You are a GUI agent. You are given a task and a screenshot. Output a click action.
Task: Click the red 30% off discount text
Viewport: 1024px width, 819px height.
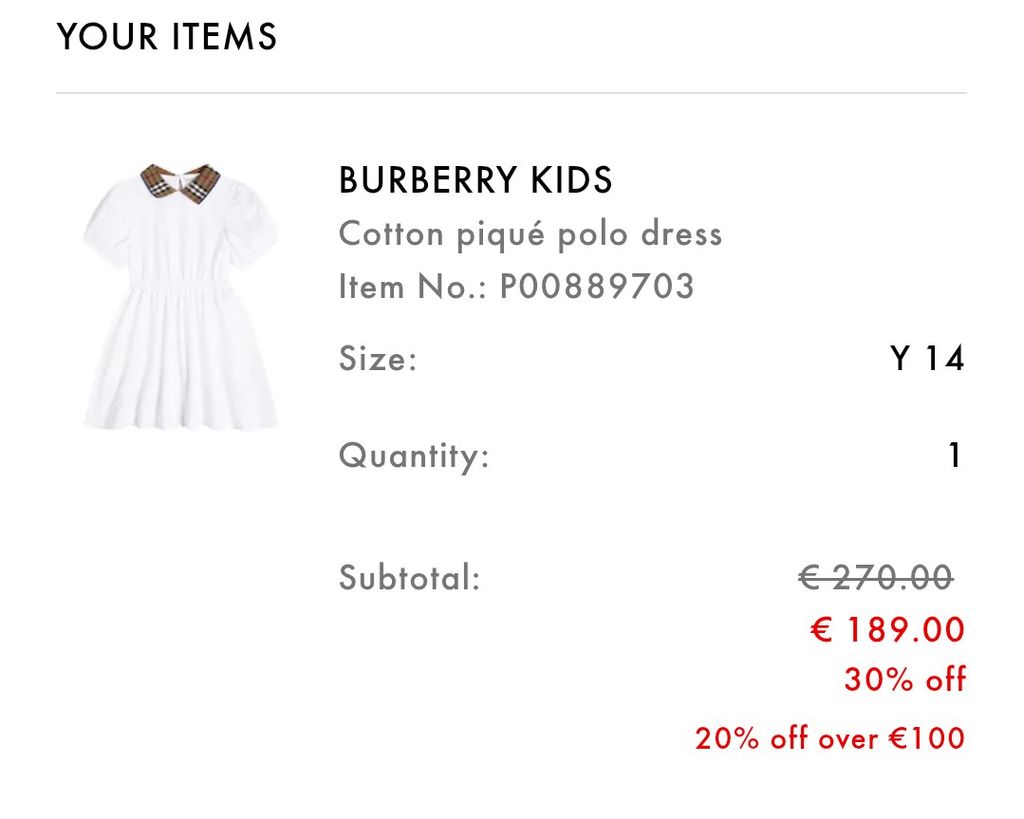pyautogui.click(x=905, y=680)
